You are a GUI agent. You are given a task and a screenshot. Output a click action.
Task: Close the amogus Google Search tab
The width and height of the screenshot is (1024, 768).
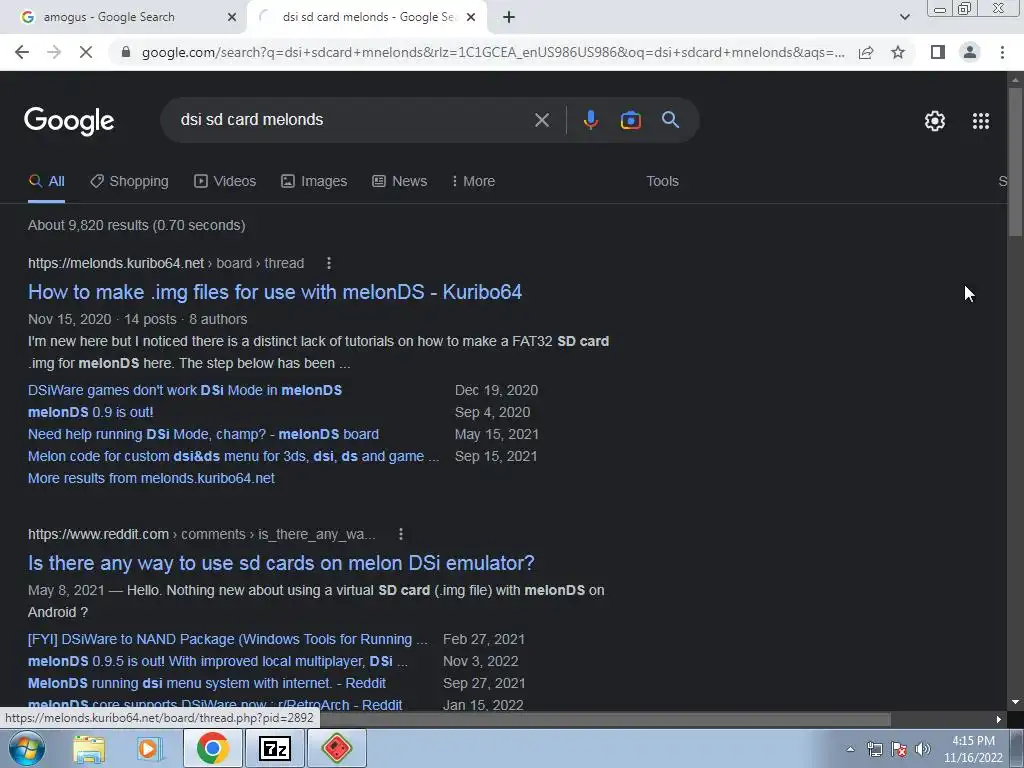(x=232, y=18)
